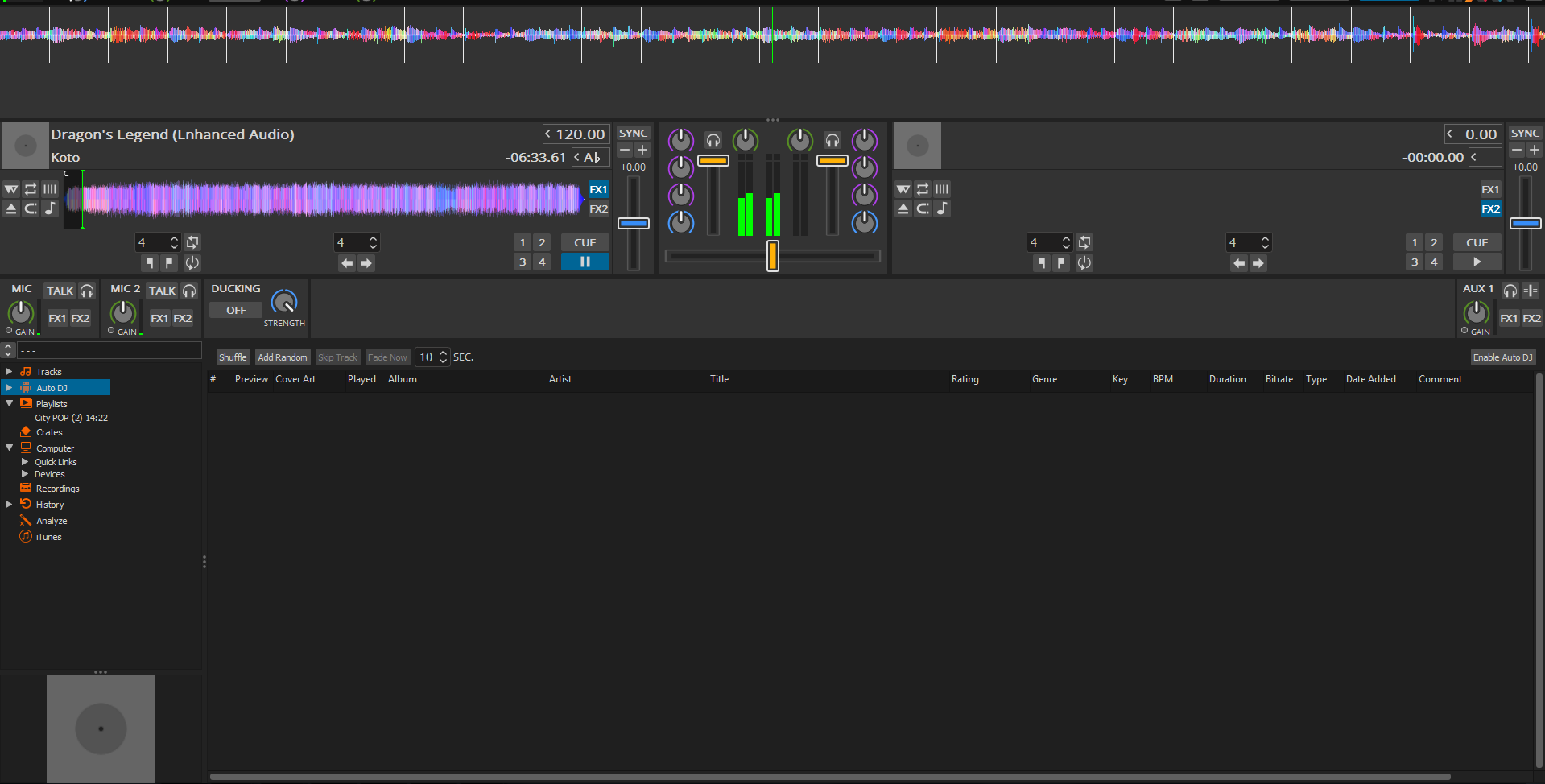Set loop-in marker on right deck

1042,263
